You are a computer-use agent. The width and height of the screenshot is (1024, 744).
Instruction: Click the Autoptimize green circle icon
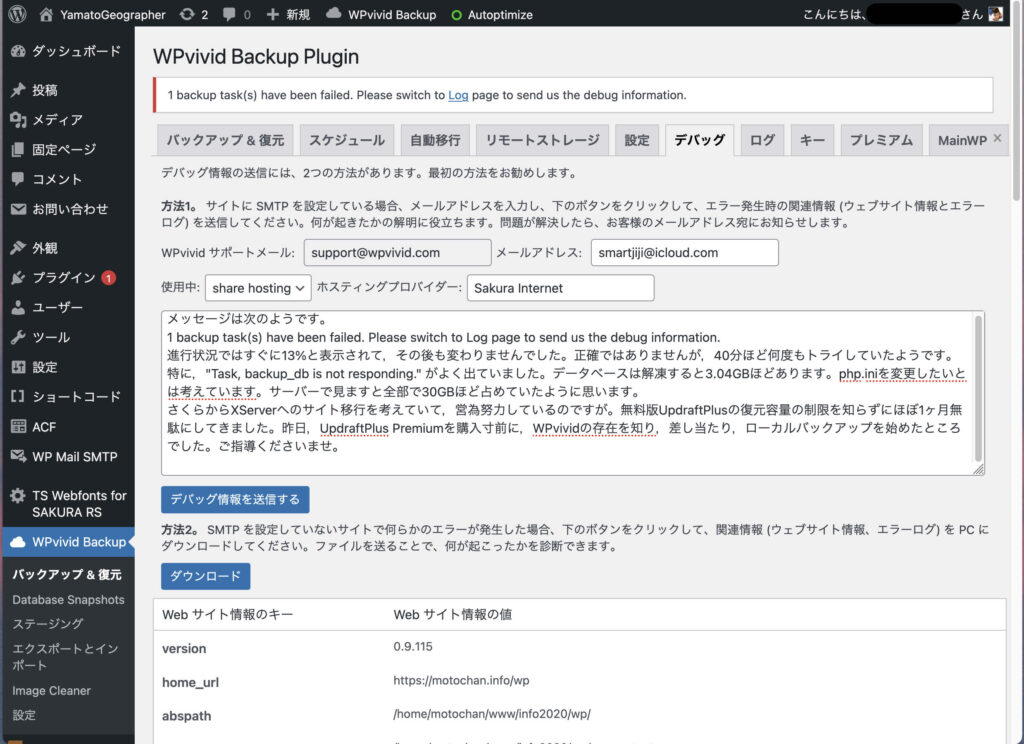456,15
